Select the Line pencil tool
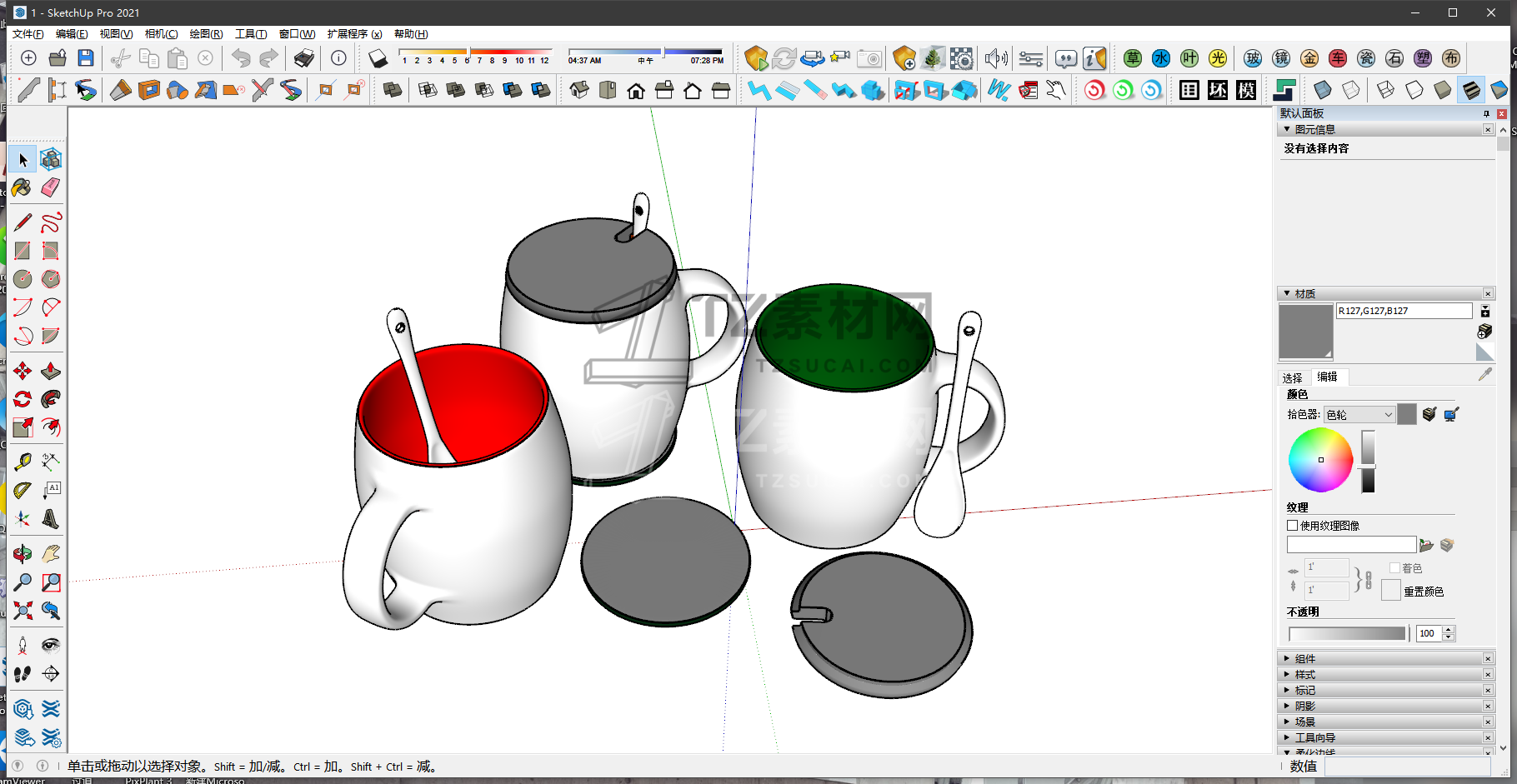The height and width of the screenshot is (784, 1517). coord(23,222)
